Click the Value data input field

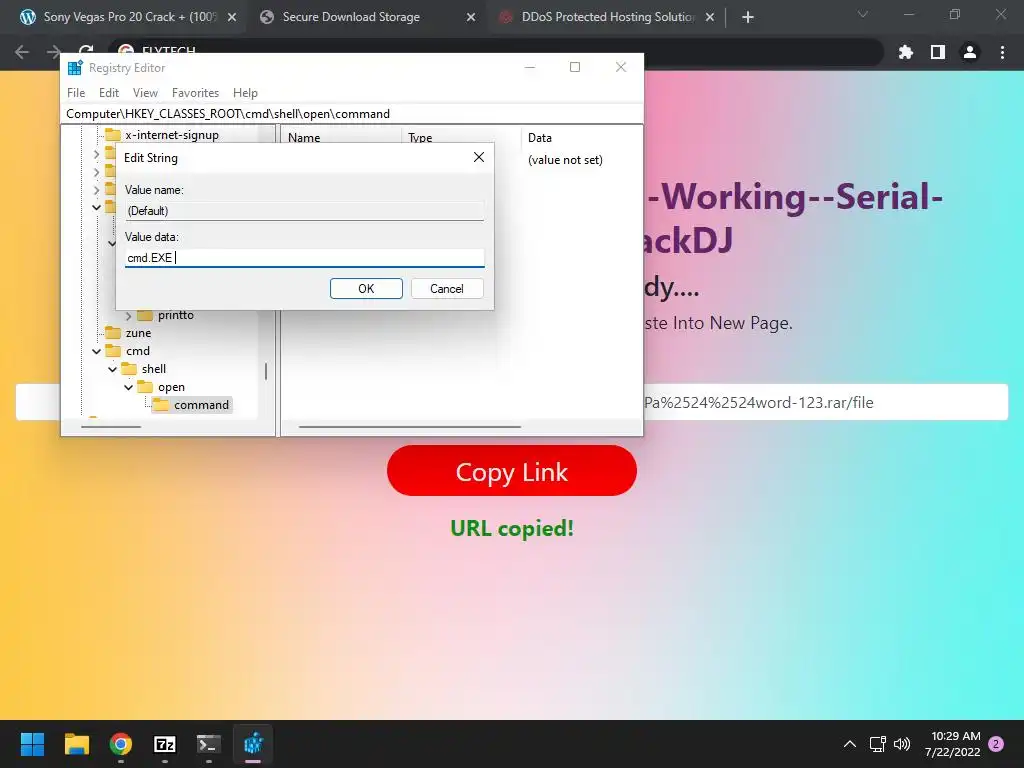coord(304,257)
